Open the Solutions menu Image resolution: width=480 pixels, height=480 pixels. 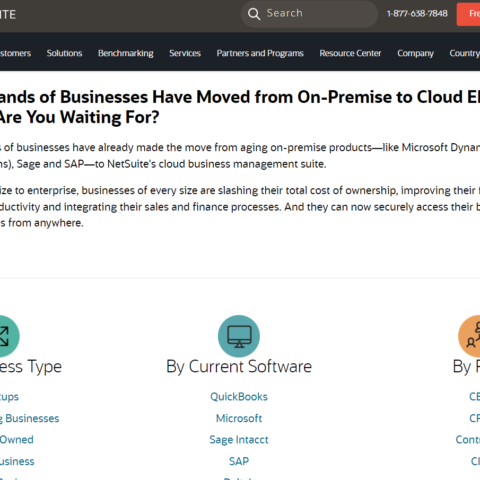[x=64, y=53]
